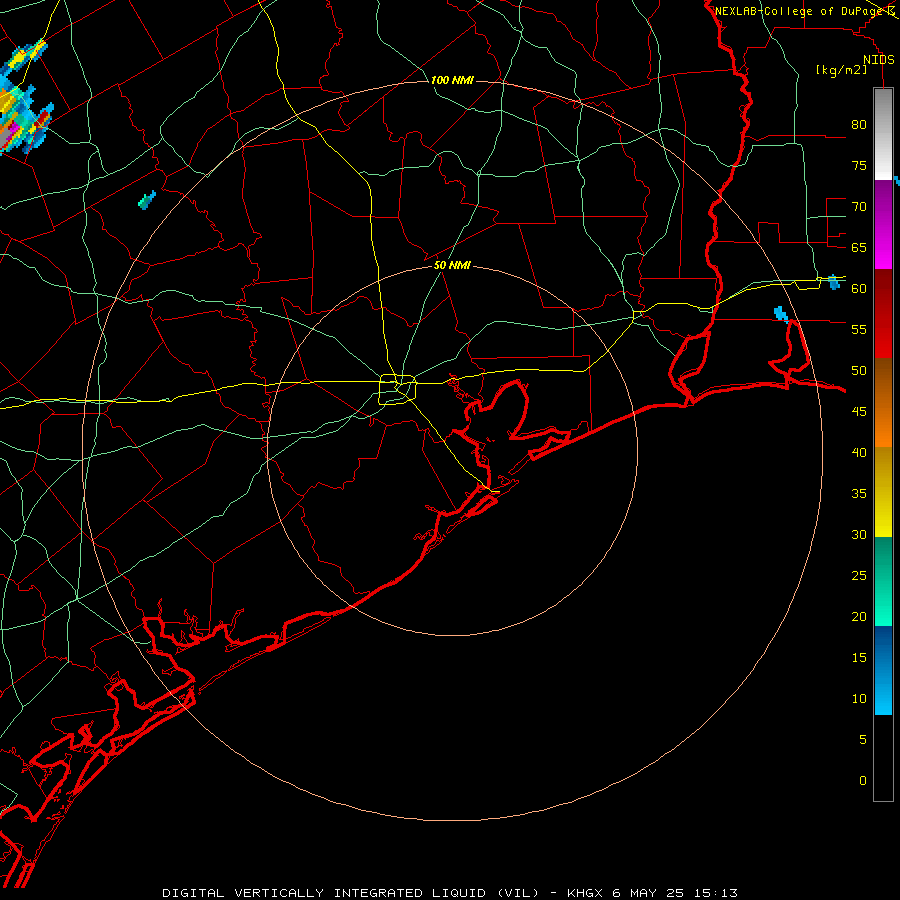Click the scale value 30
This screenshot has height=900, width=900.
click(x=859, y=534)
